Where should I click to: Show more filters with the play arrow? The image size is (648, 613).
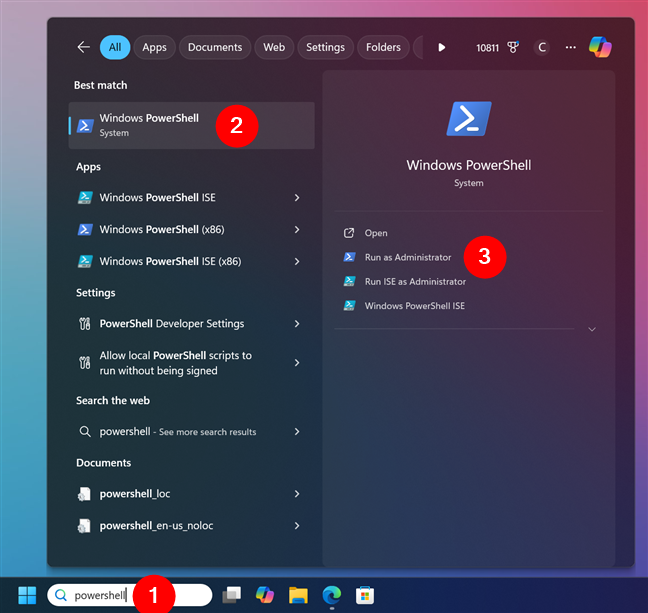pos(441,48)
